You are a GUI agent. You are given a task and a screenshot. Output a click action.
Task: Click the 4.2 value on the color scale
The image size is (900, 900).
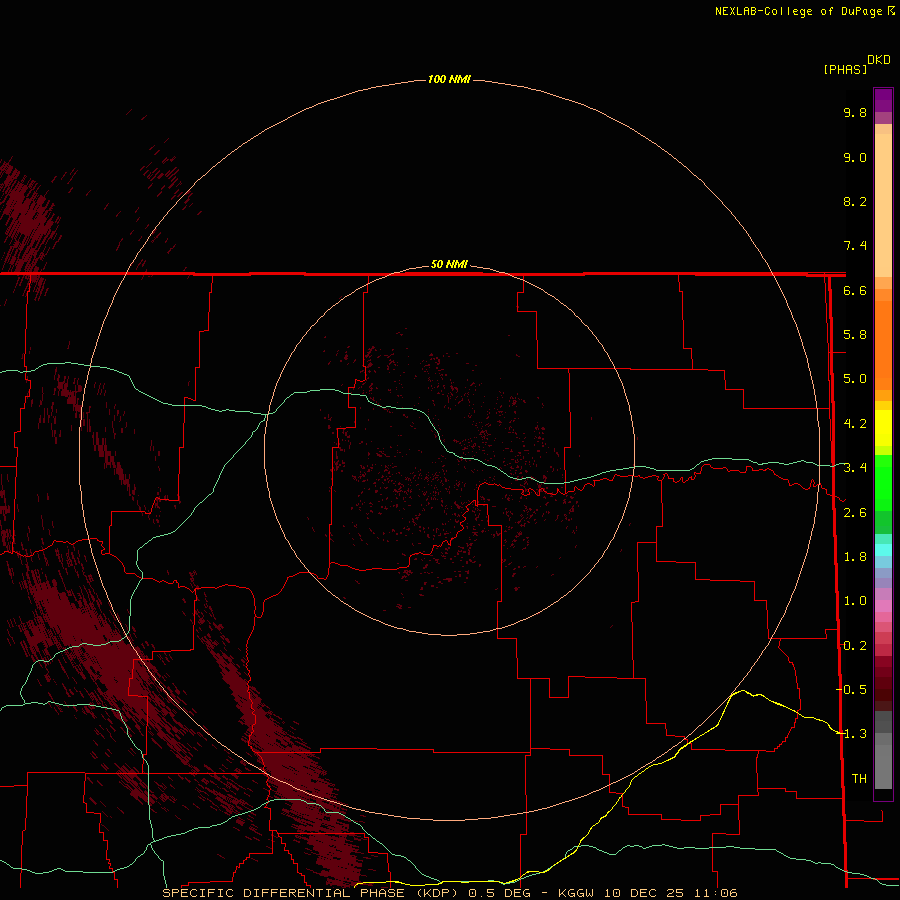pos(855,424)
